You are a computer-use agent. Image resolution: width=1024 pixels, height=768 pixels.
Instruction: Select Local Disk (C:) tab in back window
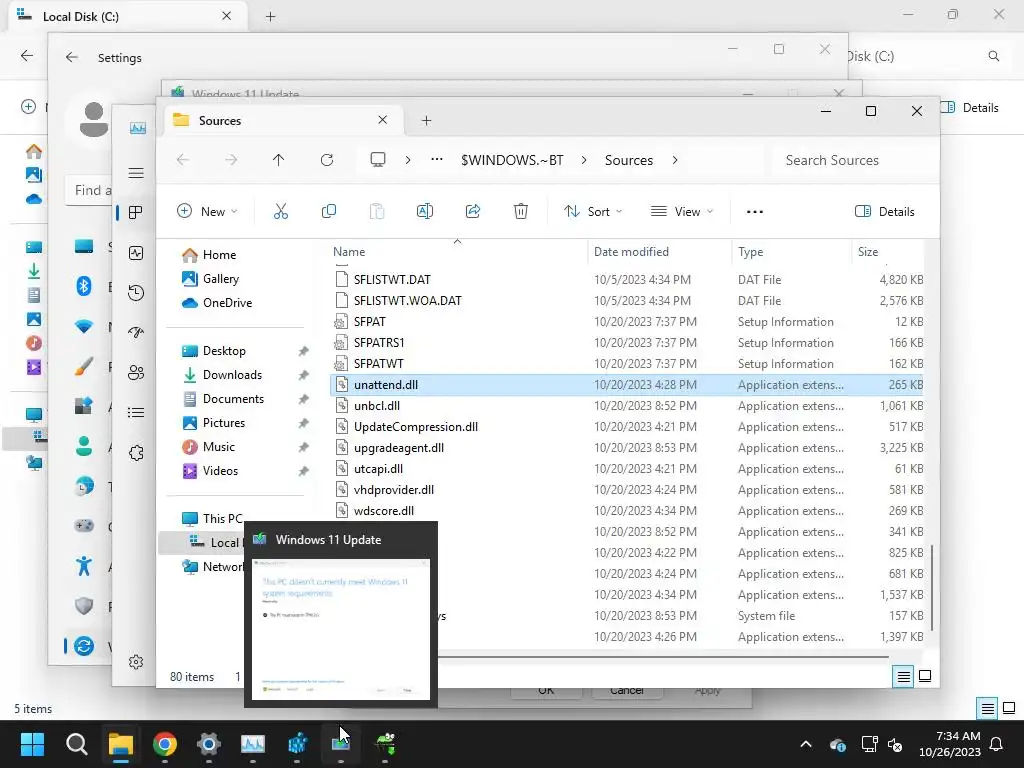click(127, 16)
